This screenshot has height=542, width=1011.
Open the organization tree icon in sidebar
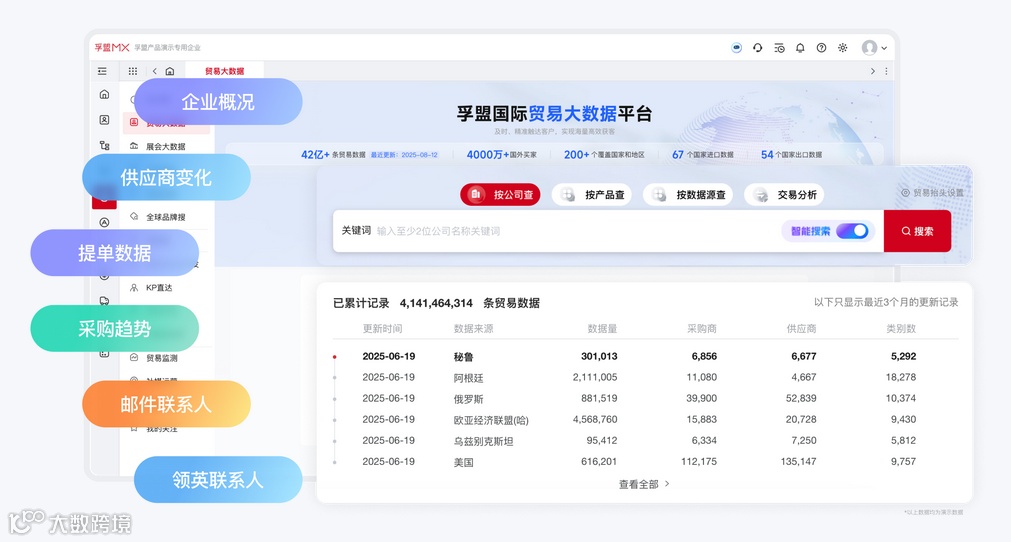click(x=104, y=145)
